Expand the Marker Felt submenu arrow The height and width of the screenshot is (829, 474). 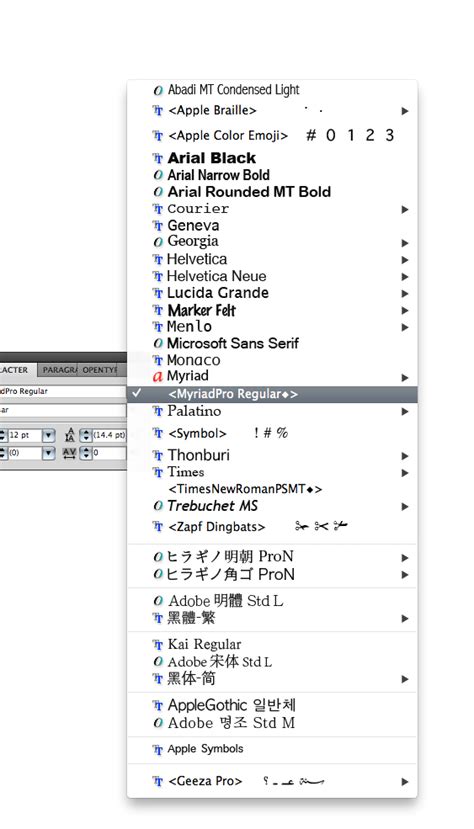[x=405, y=310]
